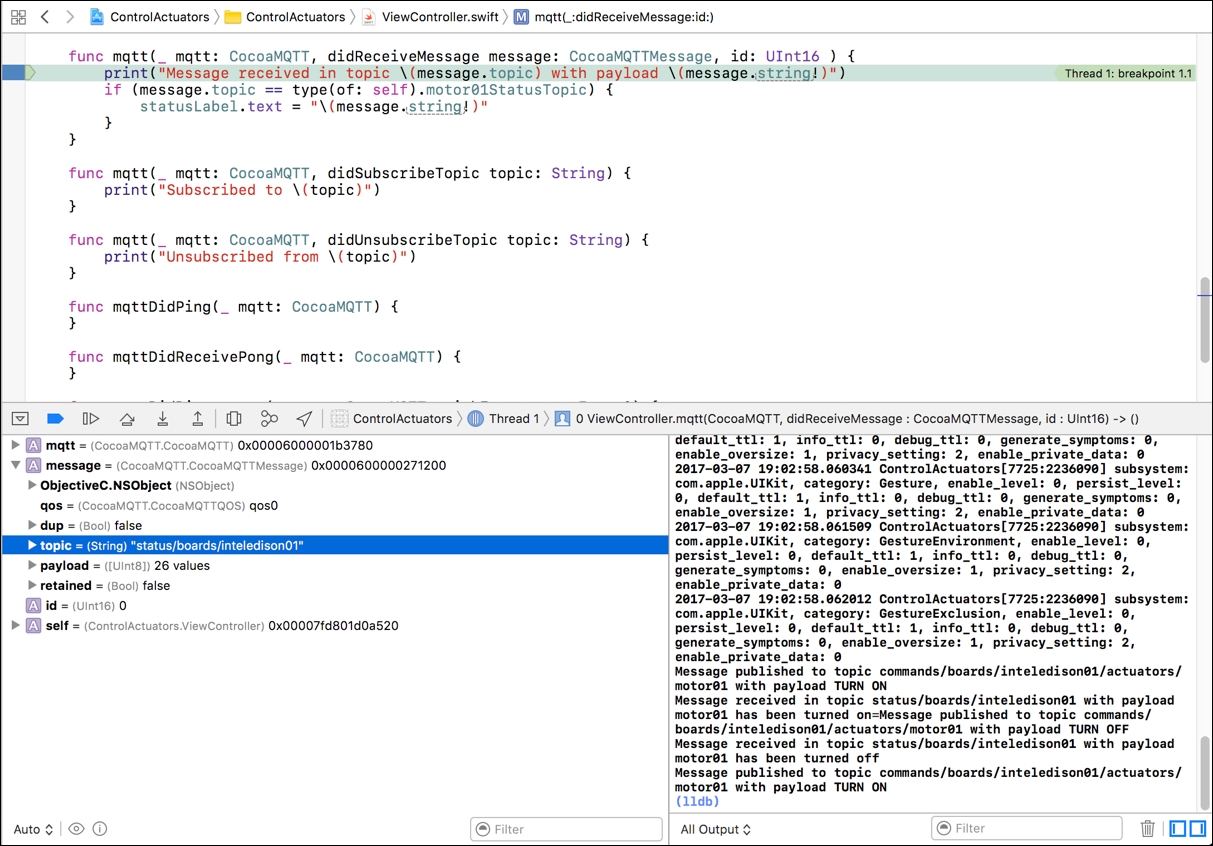The image size is (1213, 846).
Task: Open the Debug Memory Graph
Action: (269, 419)
